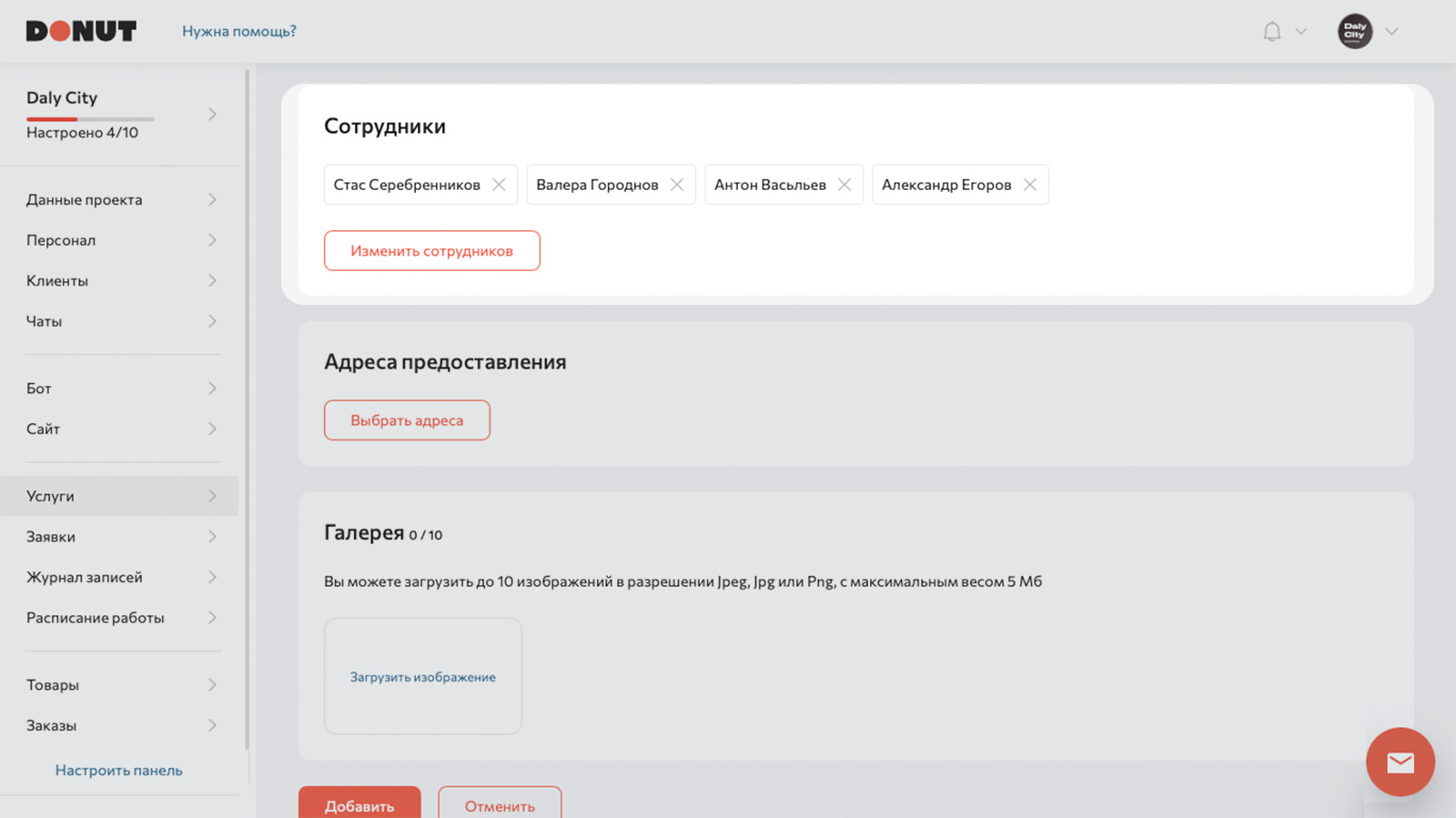The height and width of the screenshot is (818, 1456).
Task: Open the mail chat floating button
Action: pos(1400,762)
